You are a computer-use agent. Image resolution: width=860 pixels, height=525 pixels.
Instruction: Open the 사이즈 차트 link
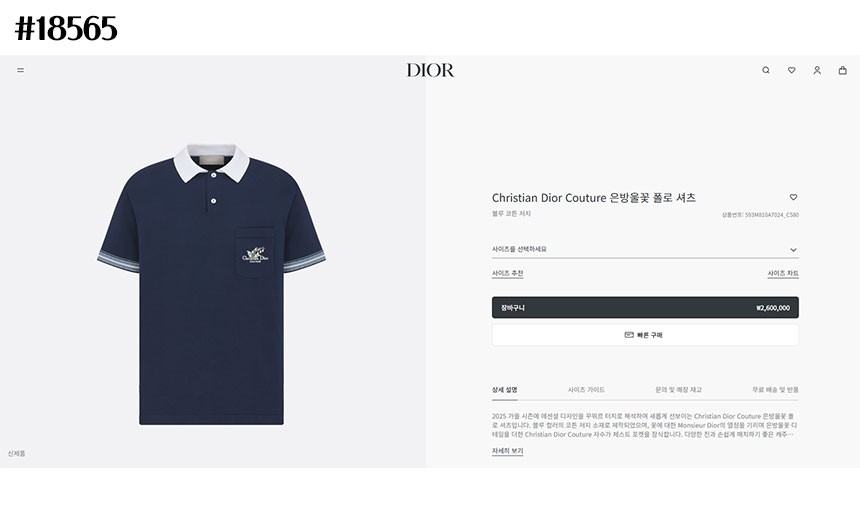pos(783,273)
